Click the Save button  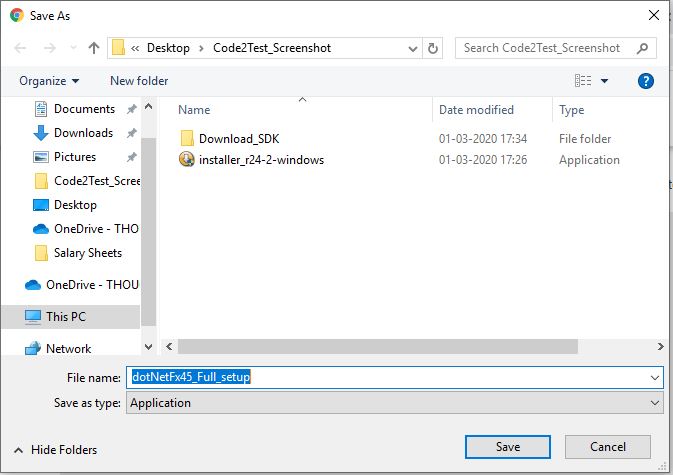tap(507, 447)
